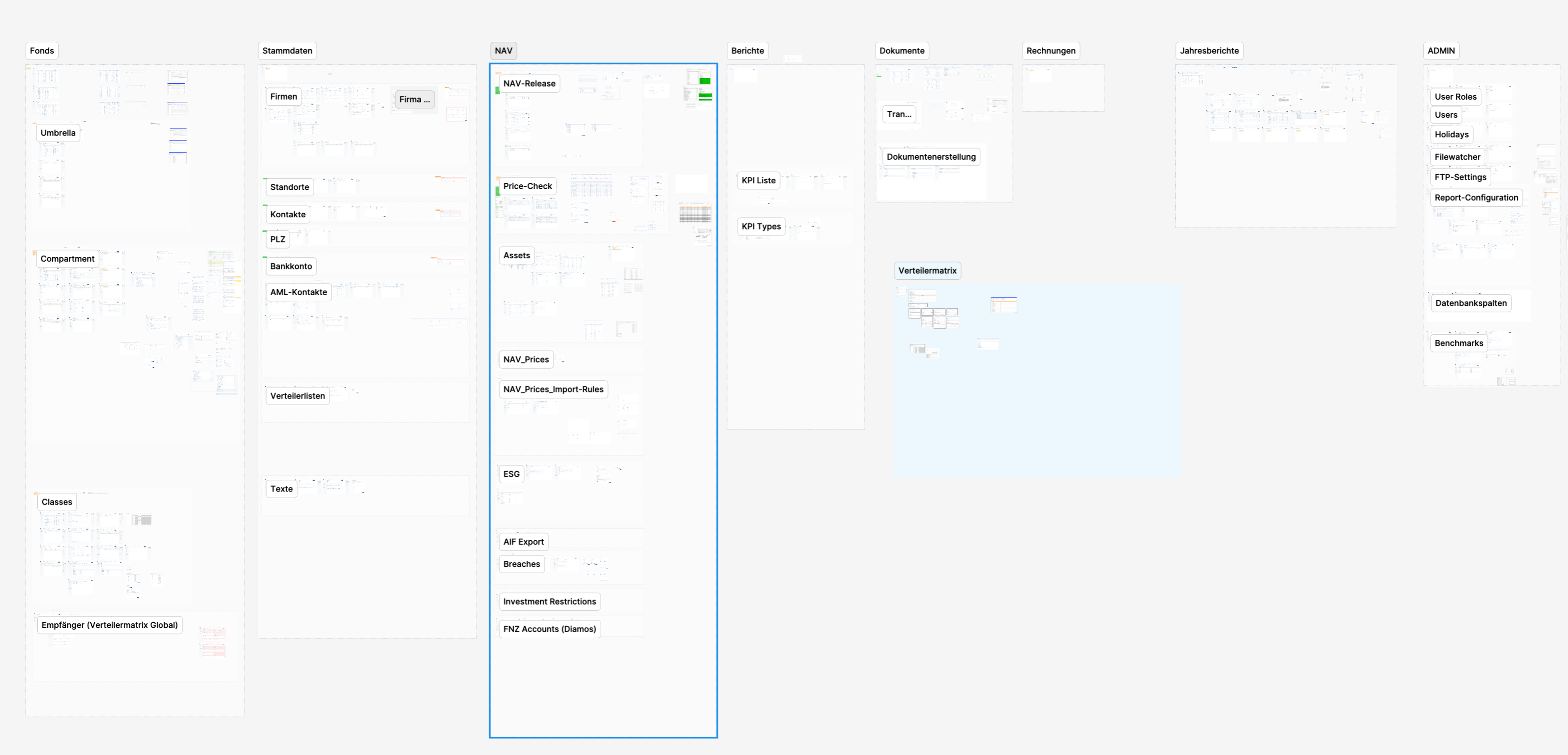
Task: Click the NAV_Prices_Import-Rules label
Action: [553, 390]
